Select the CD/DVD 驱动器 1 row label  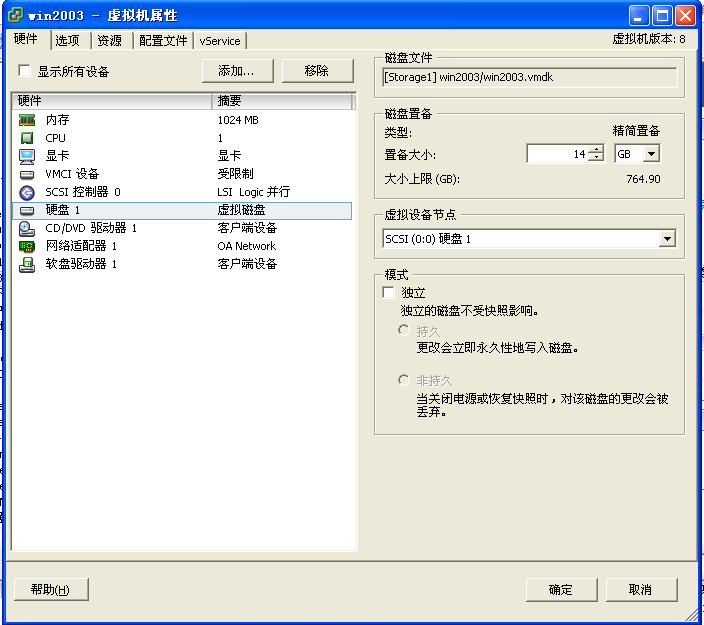(x=91, y=228)
